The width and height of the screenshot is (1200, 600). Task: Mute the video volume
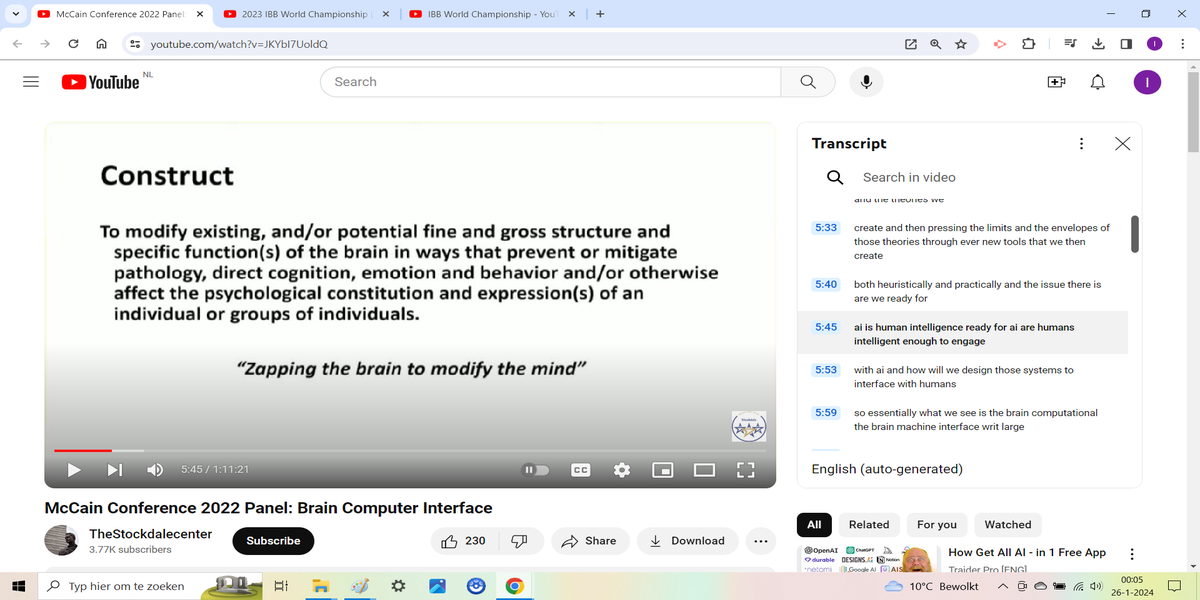(x=155, y=469)
